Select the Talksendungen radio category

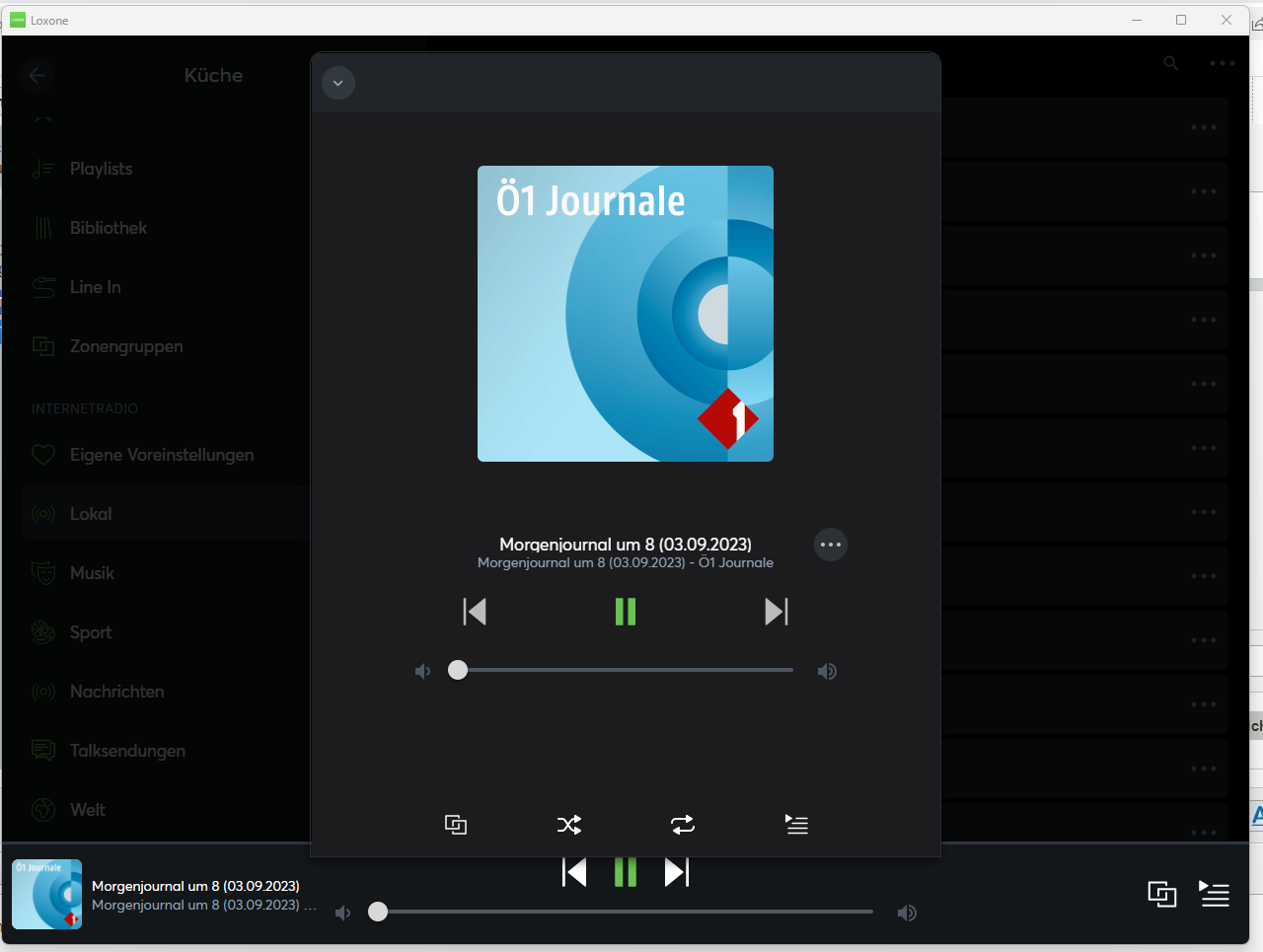(166, 751)
